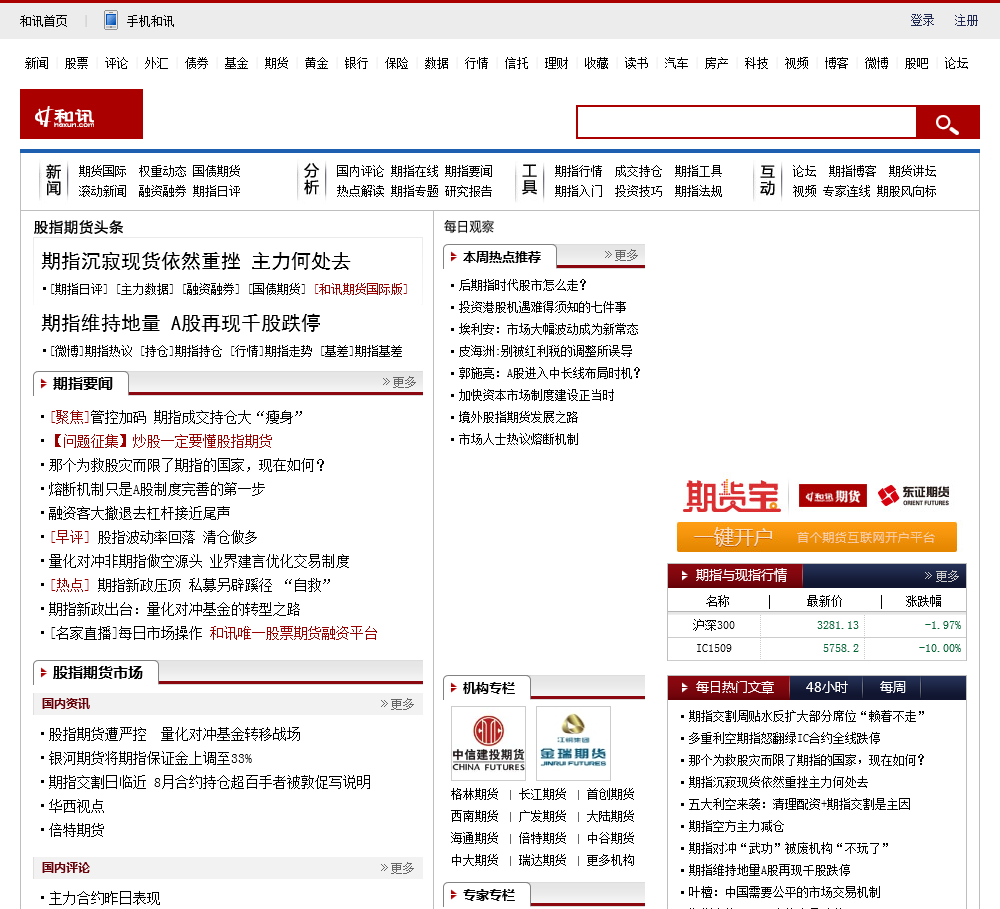Click the 期货宝 banner logo

(x=732, y=496)
